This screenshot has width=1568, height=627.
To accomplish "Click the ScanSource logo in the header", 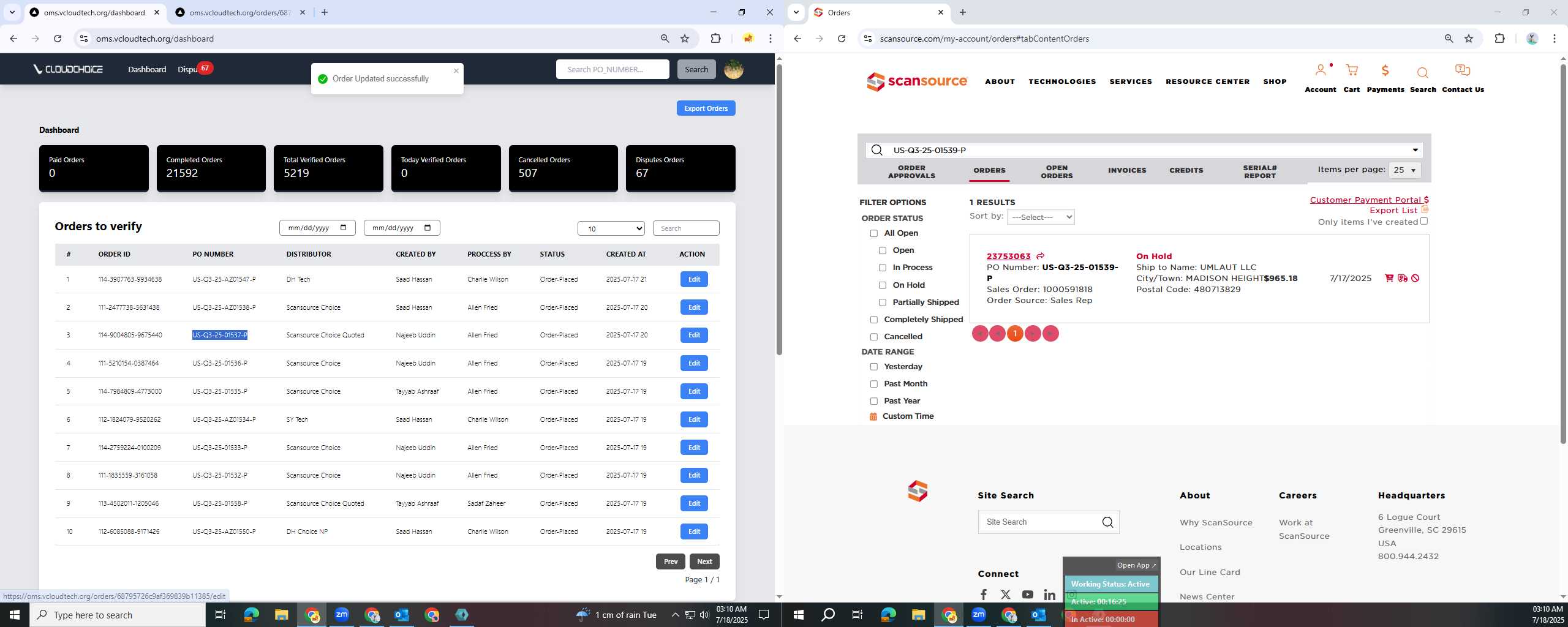I will point(917,81).
